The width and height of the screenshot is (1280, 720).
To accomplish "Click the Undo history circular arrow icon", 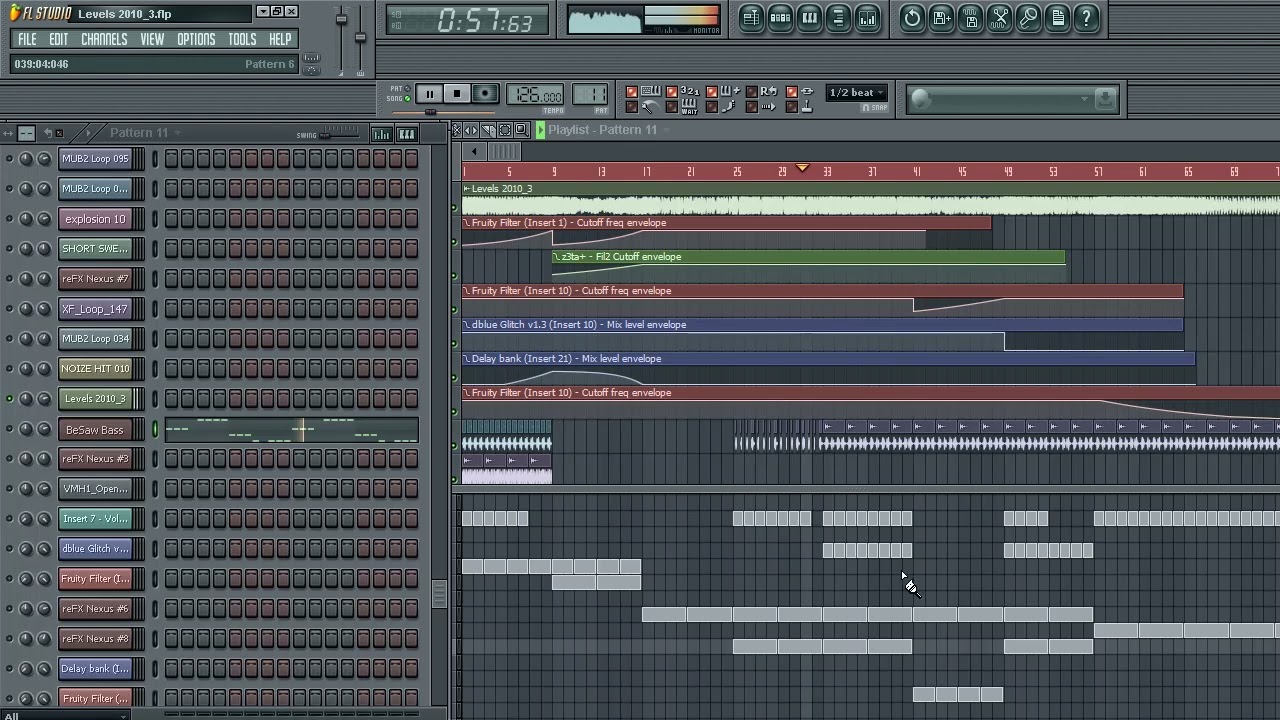I will click(912, 18).
